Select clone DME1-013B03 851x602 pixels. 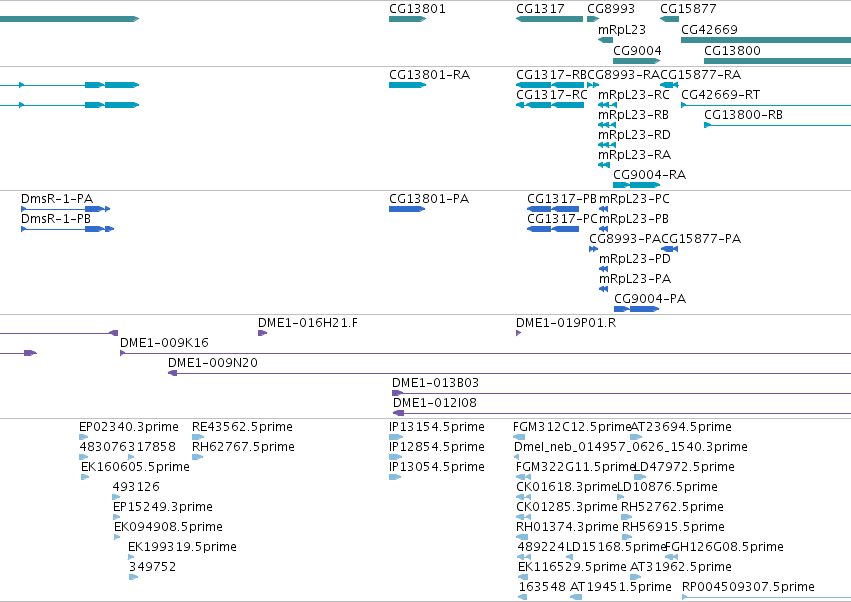point(621,393)
